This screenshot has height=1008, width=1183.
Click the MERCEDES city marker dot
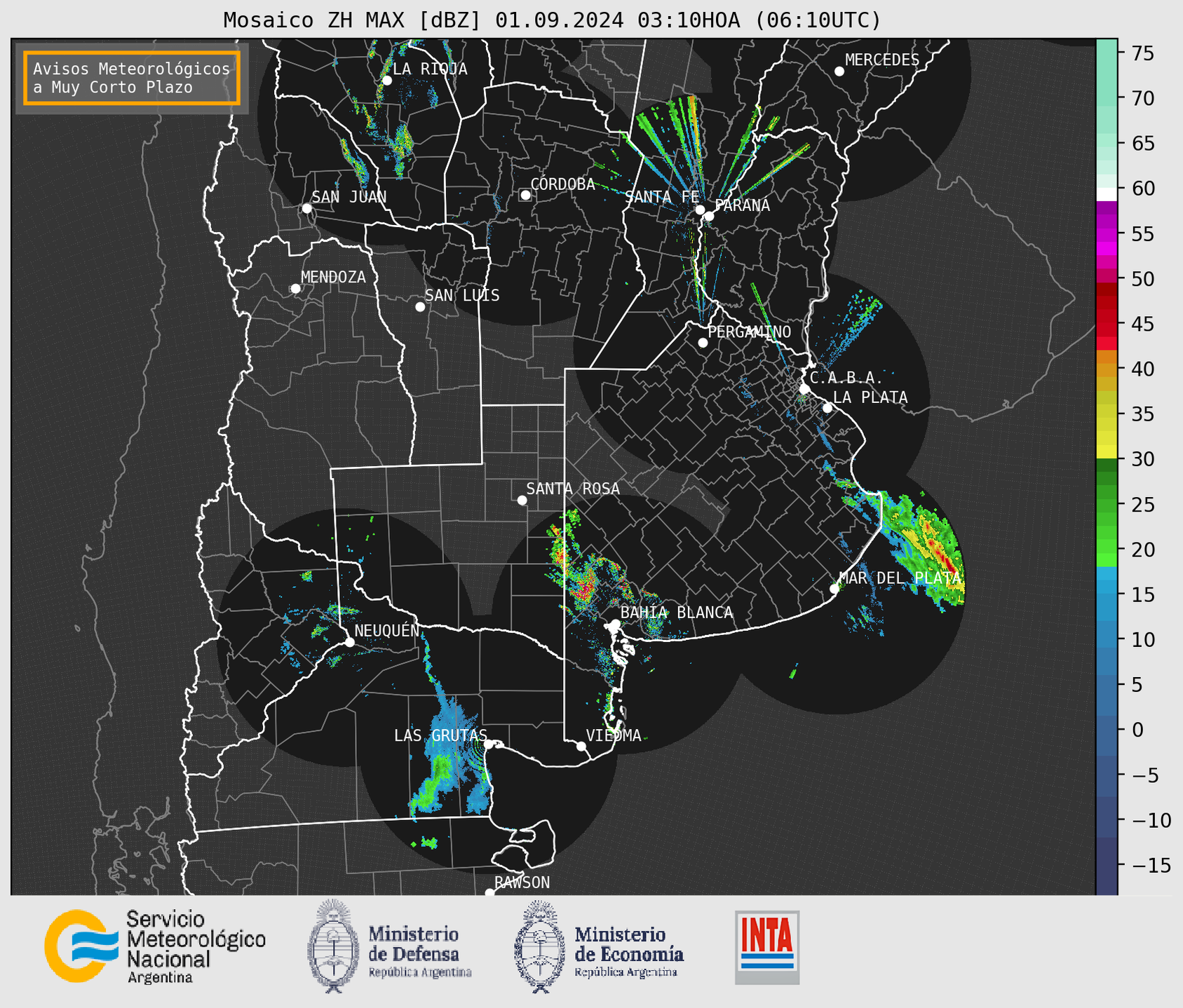(x=839, y=71)
